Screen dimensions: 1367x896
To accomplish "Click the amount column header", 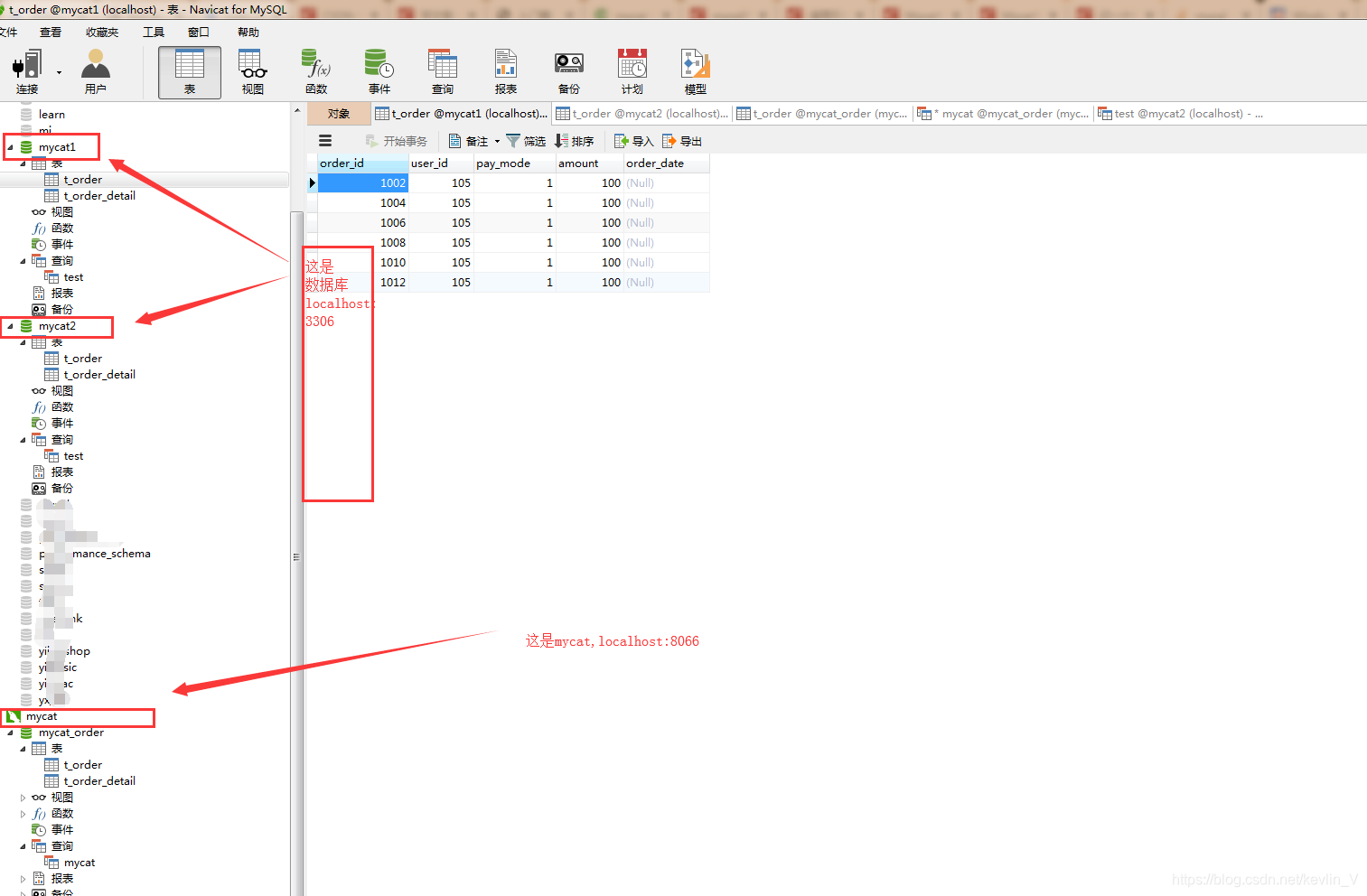I will 590,163.
